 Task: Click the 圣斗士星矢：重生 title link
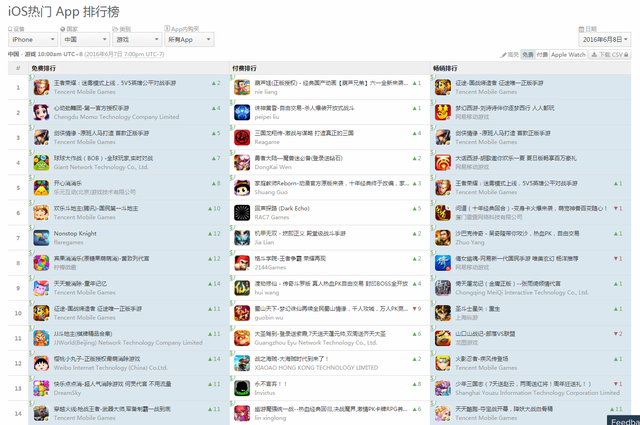point(478,309)
